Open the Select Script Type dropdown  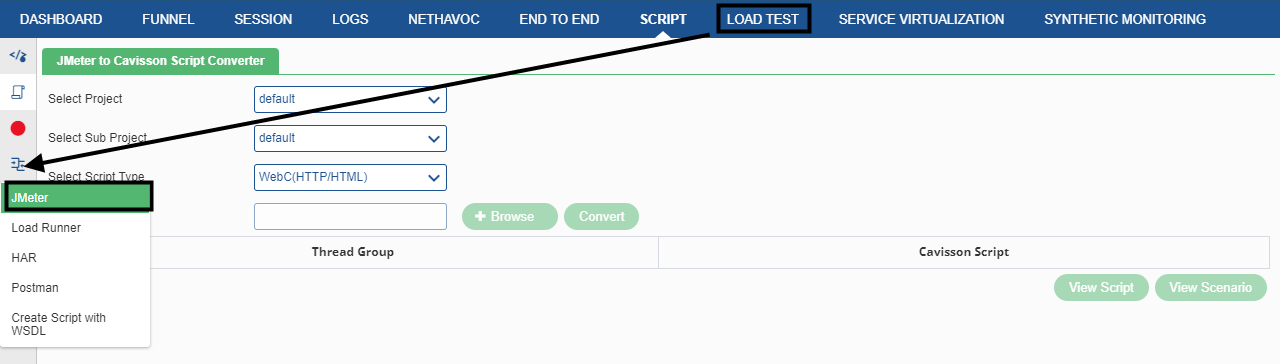[350, 177]
